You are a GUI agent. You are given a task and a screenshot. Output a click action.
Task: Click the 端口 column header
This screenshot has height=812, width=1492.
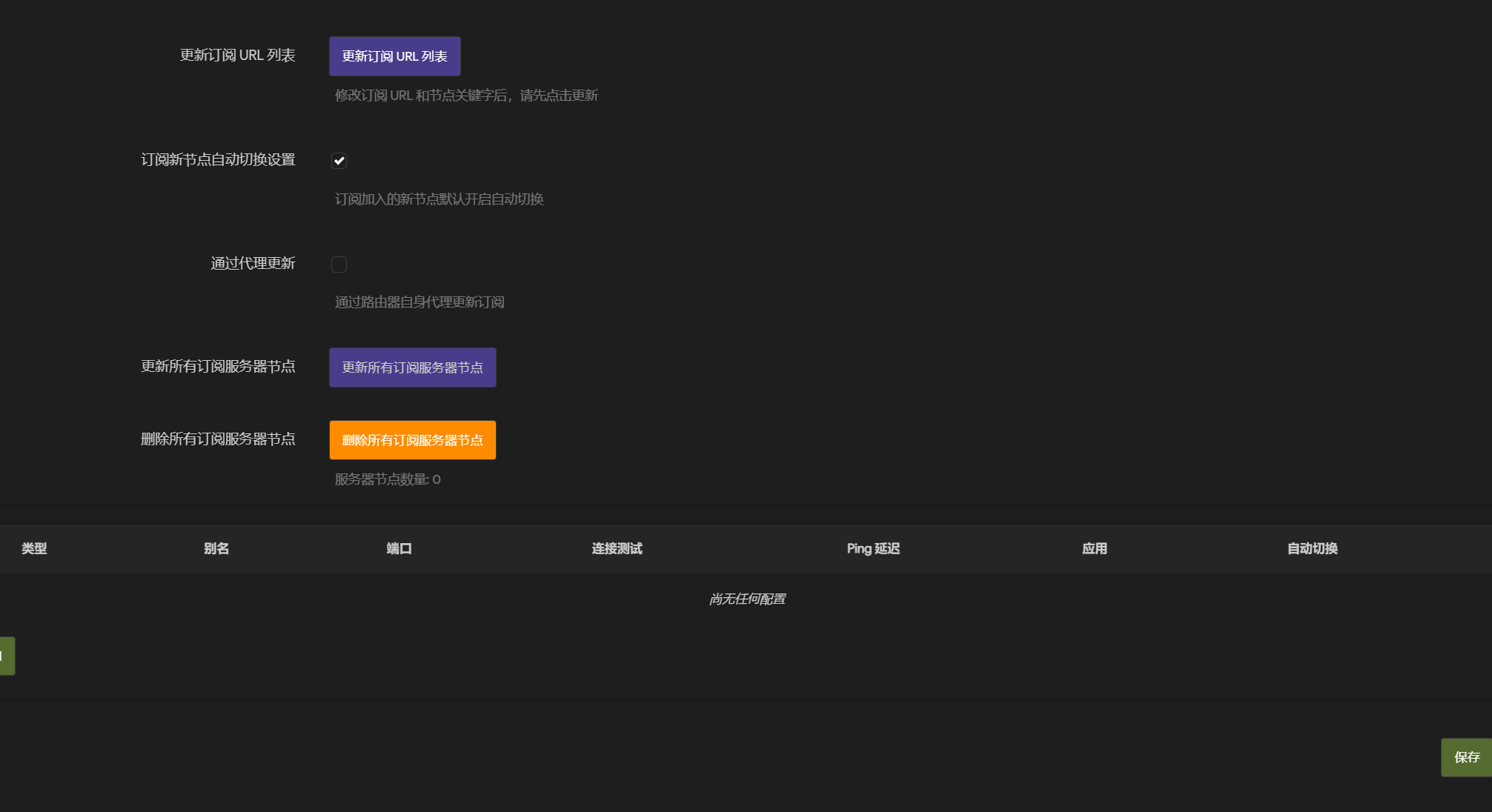click(x=399, y=548)
